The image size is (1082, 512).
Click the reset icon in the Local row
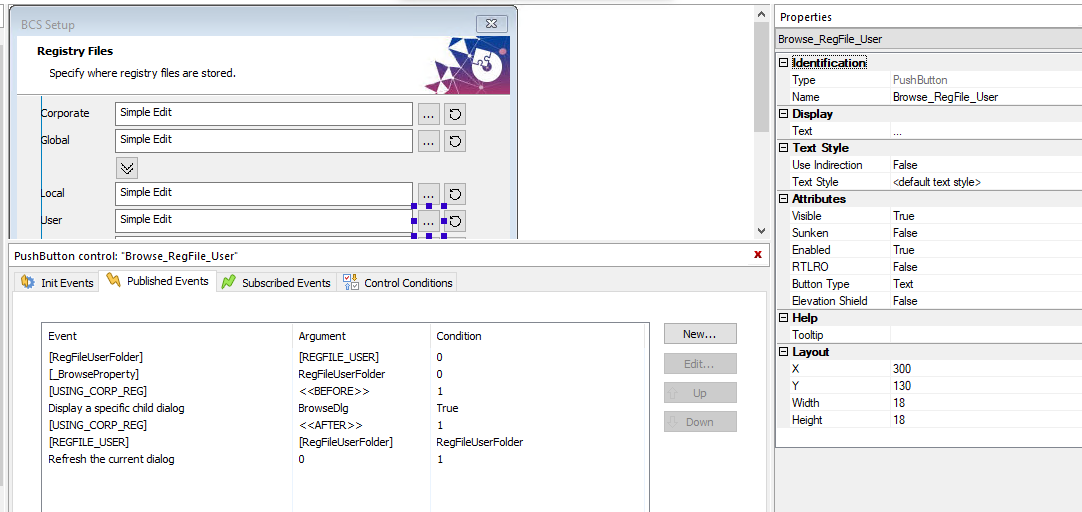pyautogui.click(x=455, y=194)
